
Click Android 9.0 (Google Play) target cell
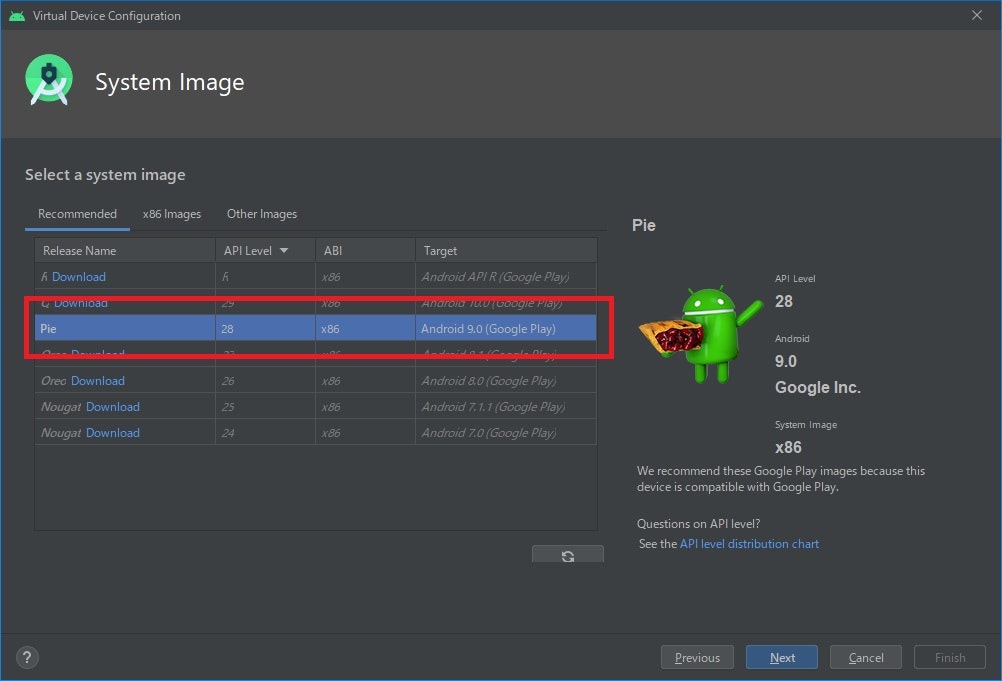click(506, 328)
